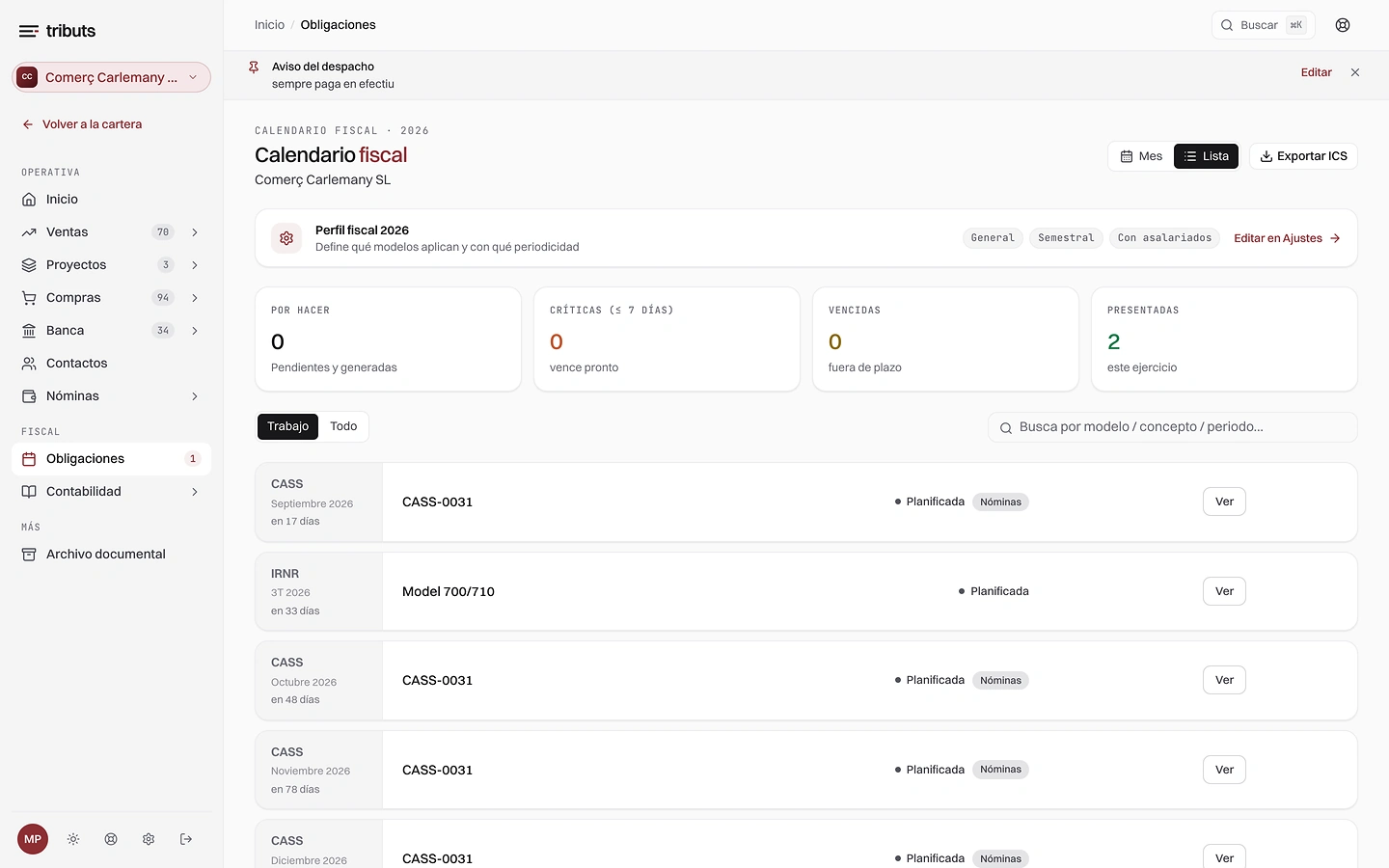Click the theme sun icon in sidebar footer
The width and height of the screenshot is (1389, 868).
73,839
